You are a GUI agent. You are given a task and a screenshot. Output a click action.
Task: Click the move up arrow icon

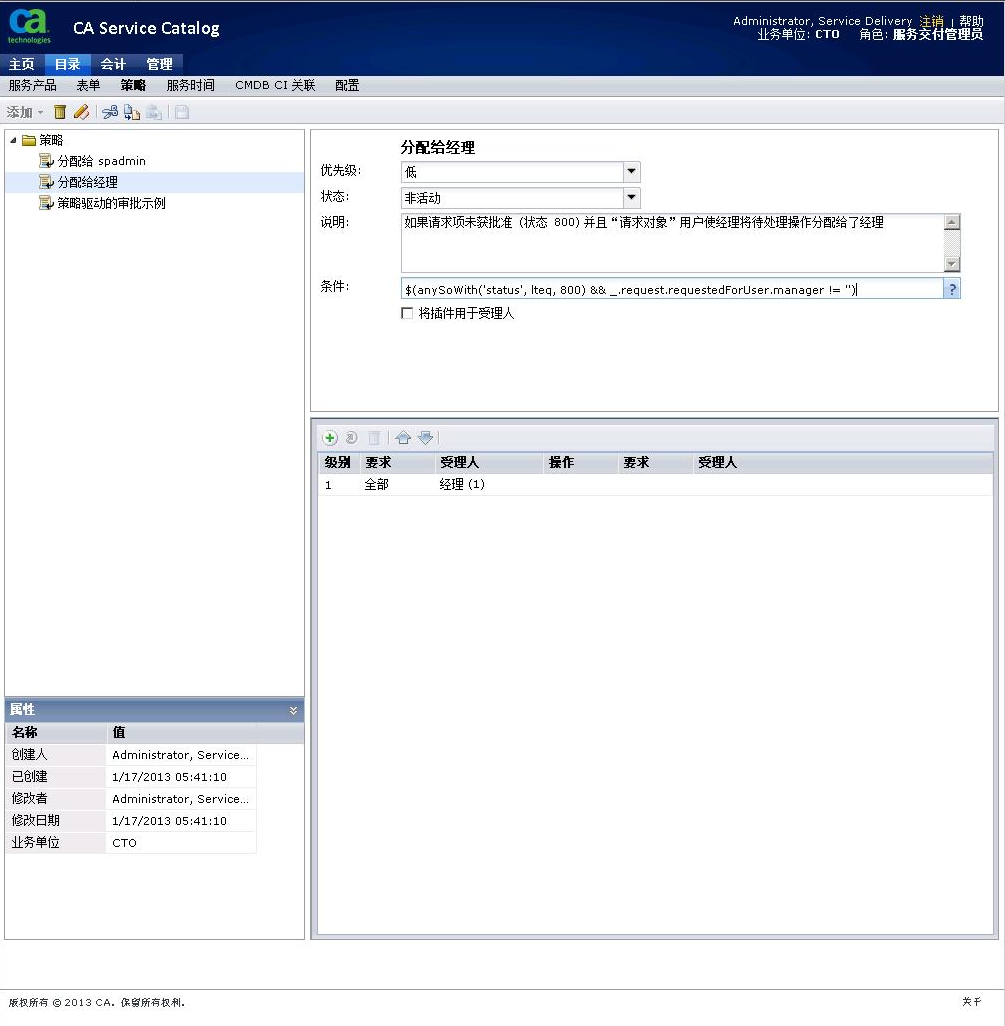click(x=403, y=438)
